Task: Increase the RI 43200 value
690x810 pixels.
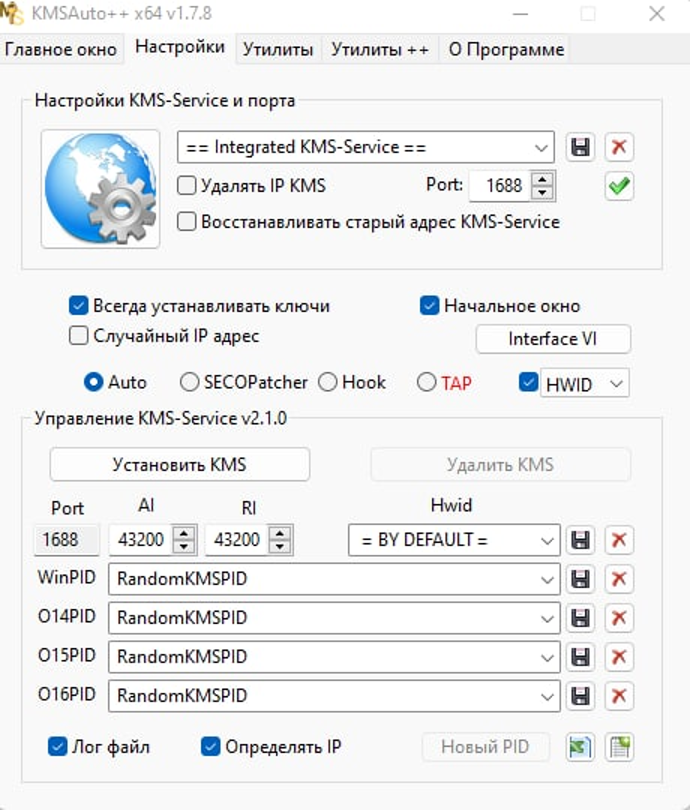Action: (280, 533)
